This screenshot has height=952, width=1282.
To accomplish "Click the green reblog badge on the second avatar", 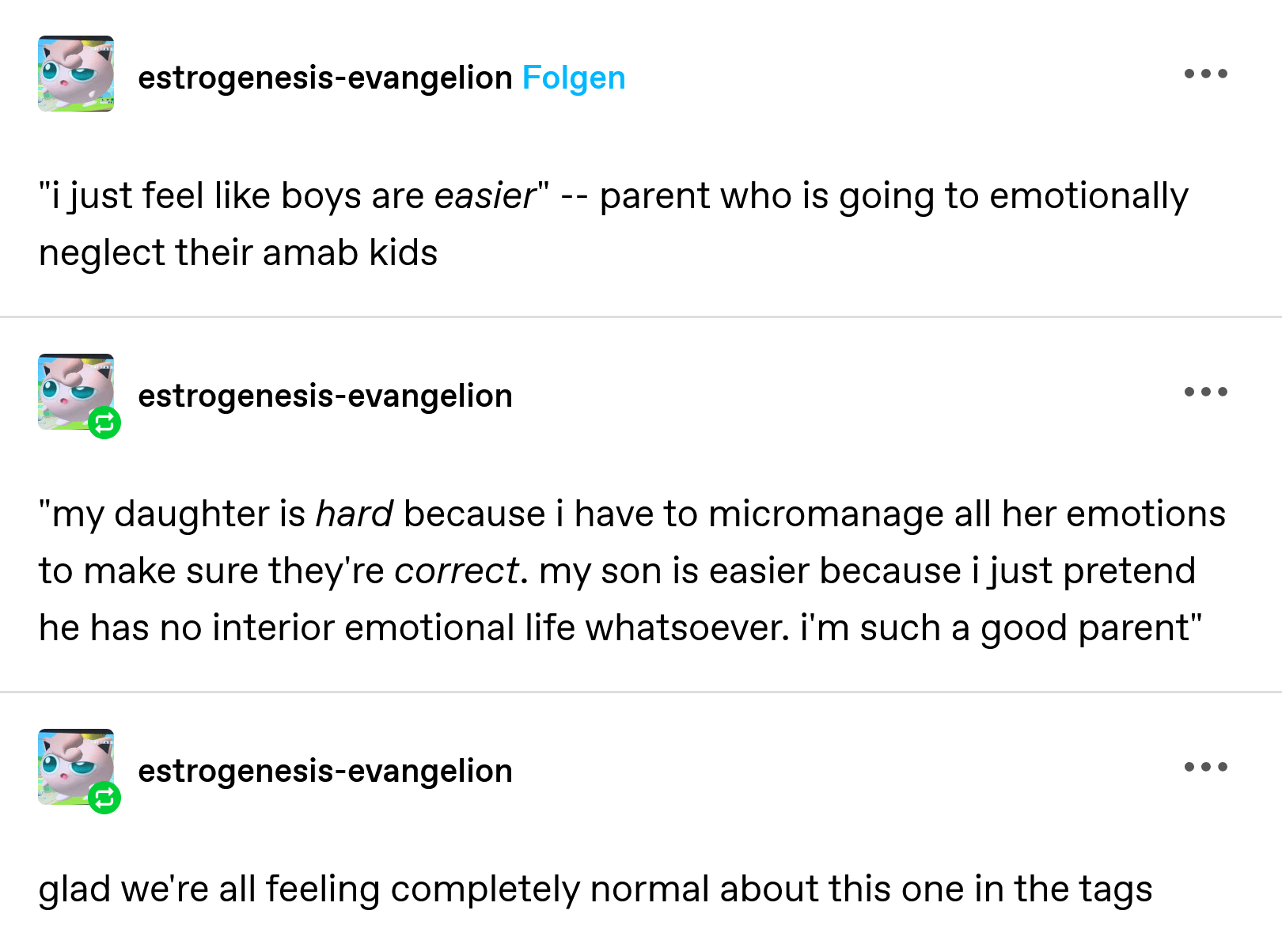I will coord(104,423).
